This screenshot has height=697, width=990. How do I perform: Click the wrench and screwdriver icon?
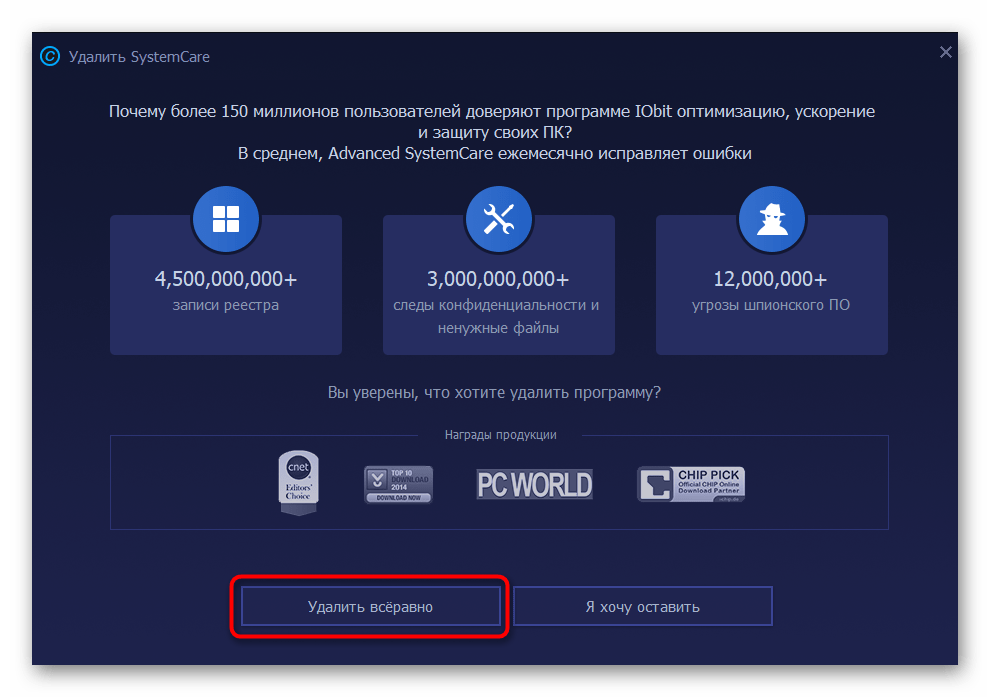click(x=499, y=219)
